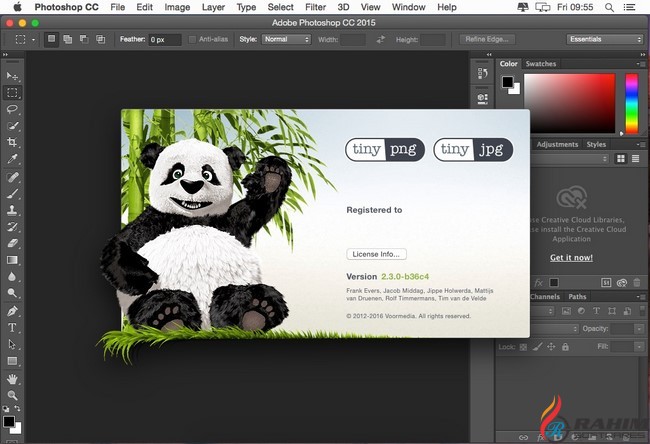Select the Eraser tool
The image size is (650, 444).
[x=12, y=243]
